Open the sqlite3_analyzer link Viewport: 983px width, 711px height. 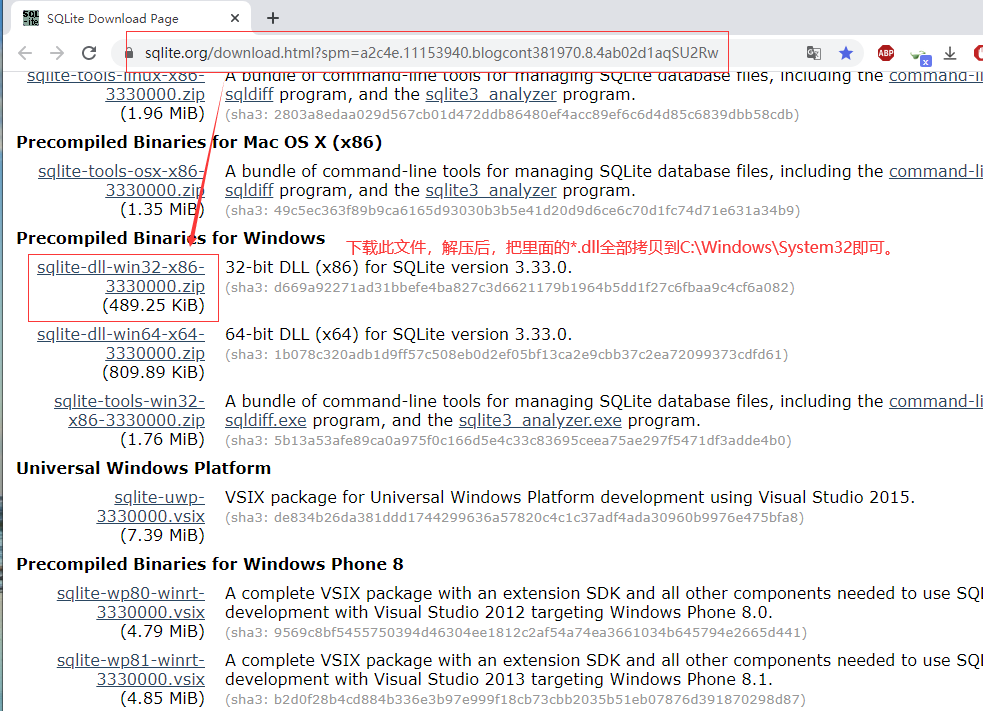coord(491,93)
